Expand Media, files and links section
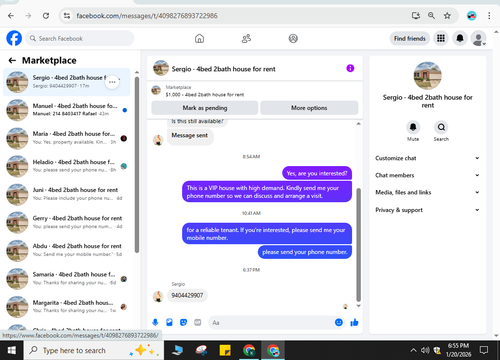This screenshot has height=360, width=500. pos(427,192)
